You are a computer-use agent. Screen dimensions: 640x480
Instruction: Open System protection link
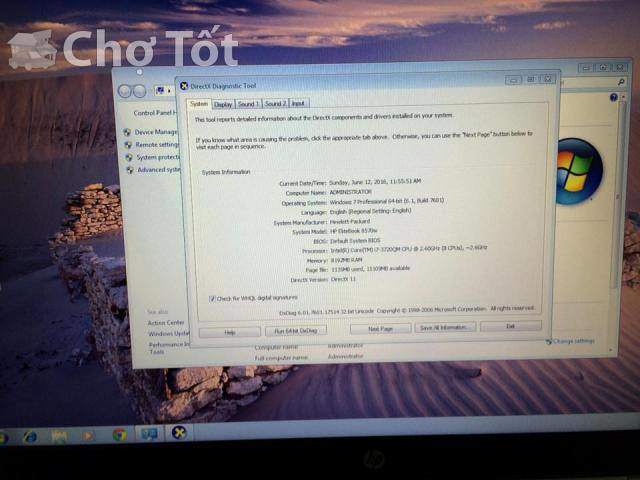[158, 157]
